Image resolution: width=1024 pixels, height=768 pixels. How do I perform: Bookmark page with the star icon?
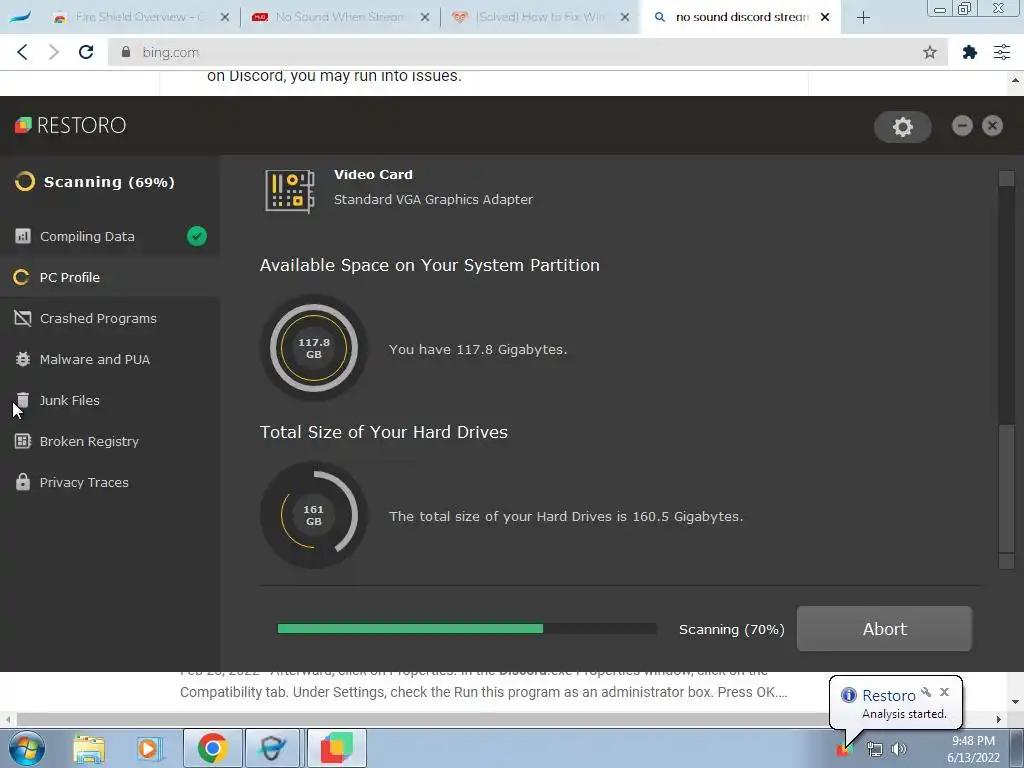pos(930,52)
